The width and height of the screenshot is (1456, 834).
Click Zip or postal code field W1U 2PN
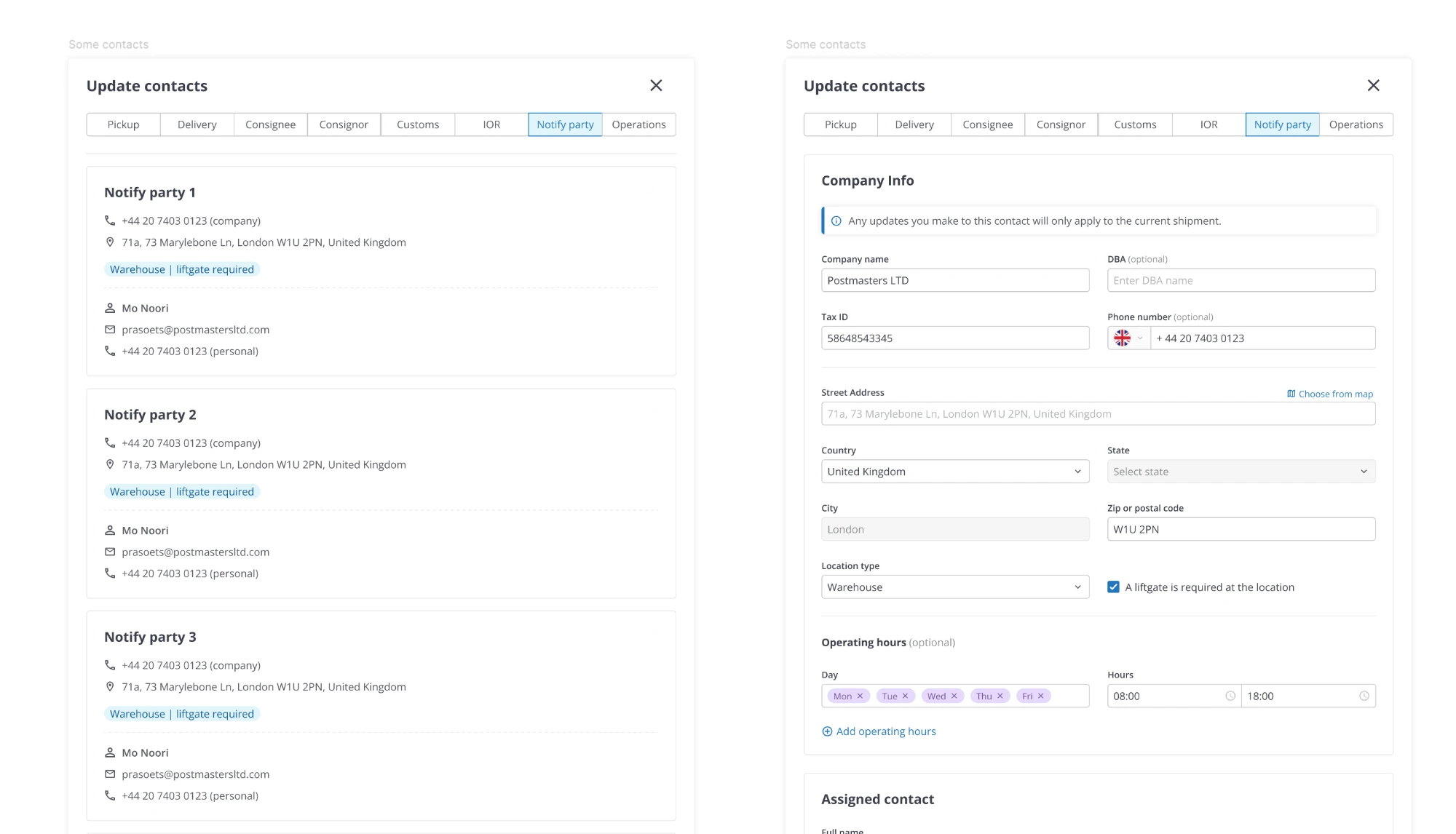(x=1241, y=529)
